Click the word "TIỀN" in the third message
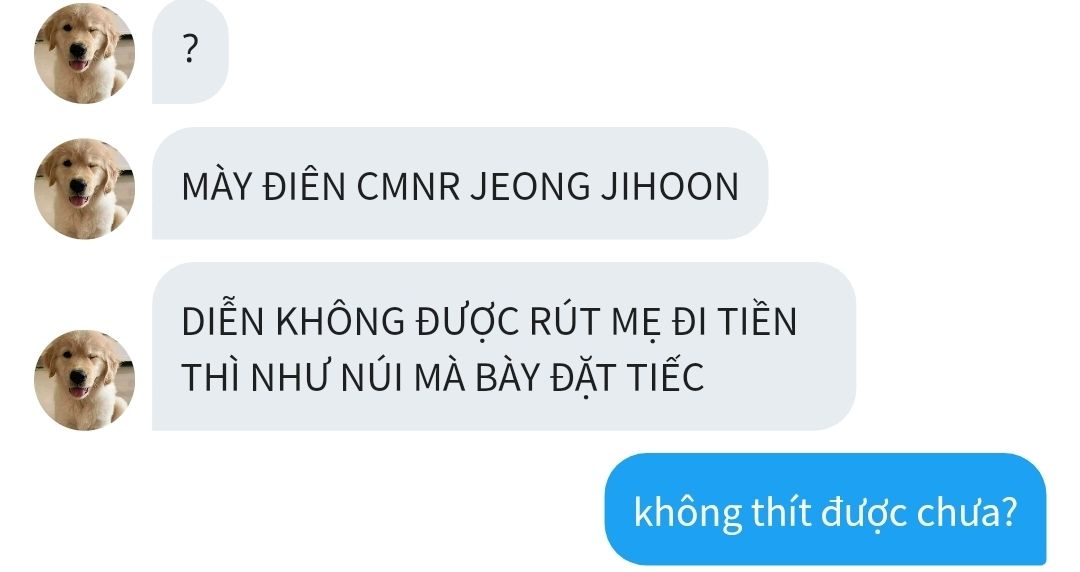This screenshot has width=1080, height=572. coord(757,321)
